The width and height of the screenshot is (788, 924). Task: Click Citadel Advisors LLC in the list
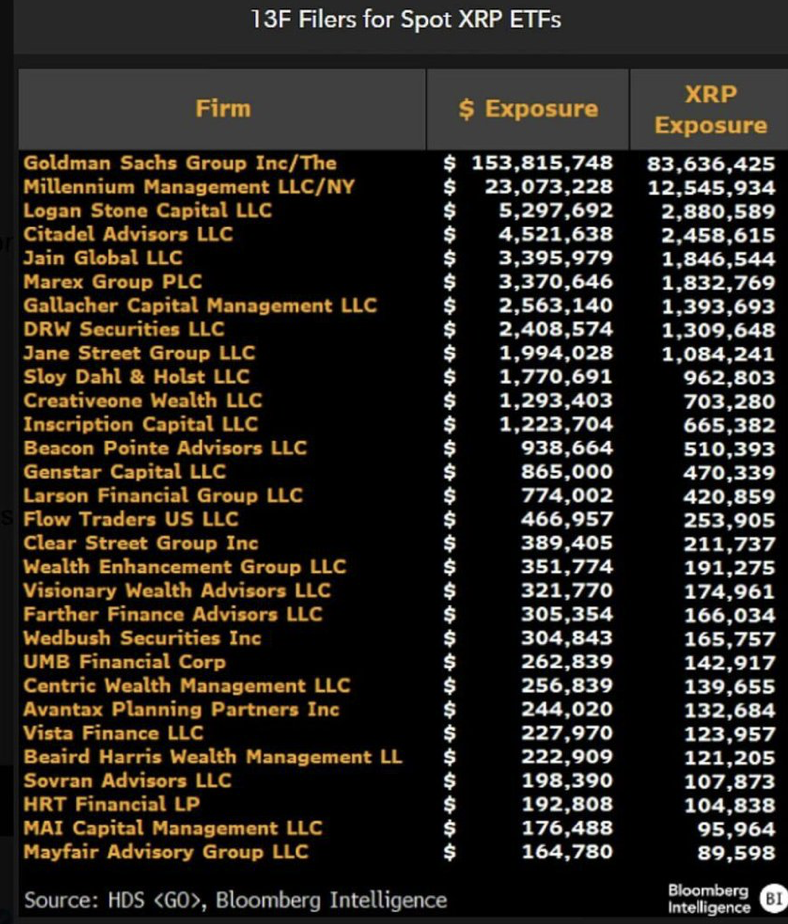(128, 234)
